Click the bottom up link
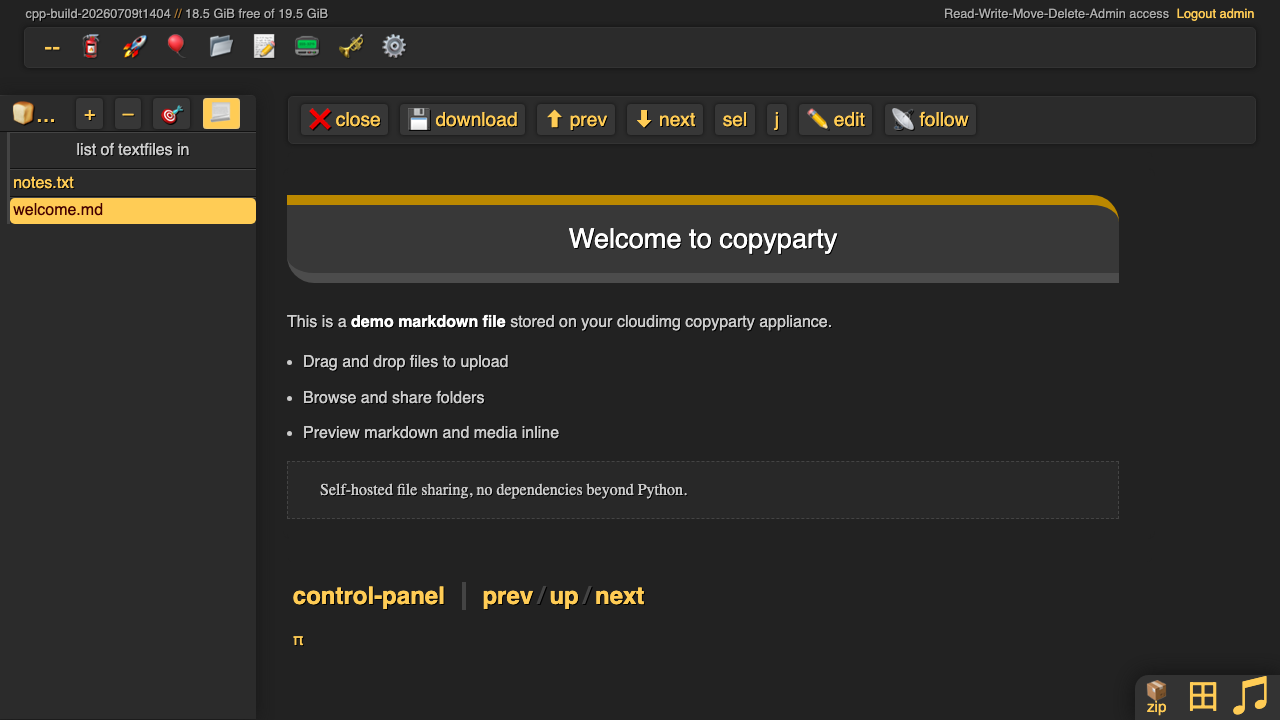The width and height of the screenshot is (1280, 720). 564,596
